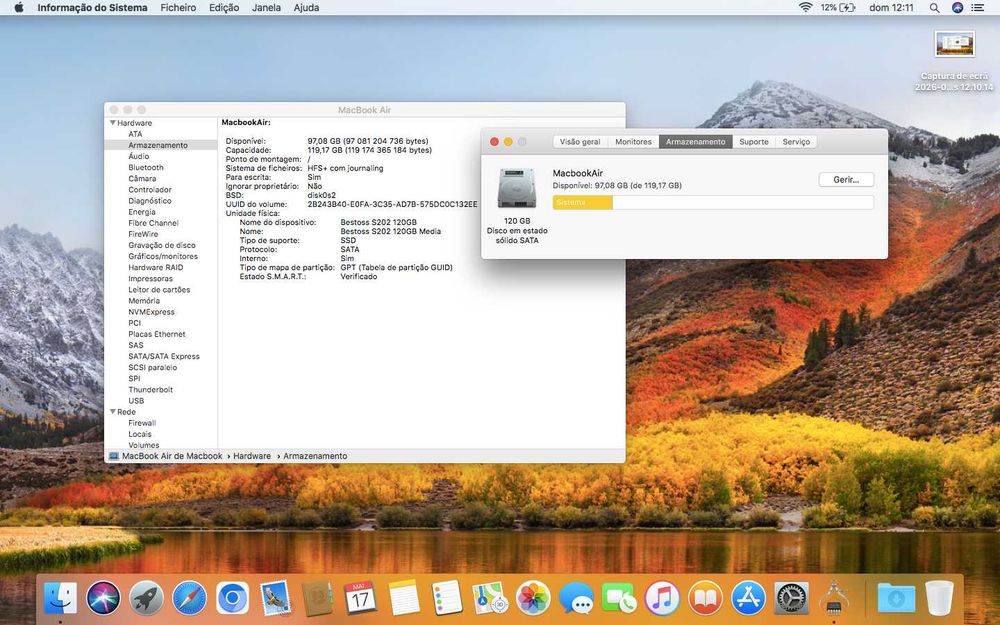Select Energia in the Hardware list
The width and height of the screenshot is (1000, 625).
(142, 212)
